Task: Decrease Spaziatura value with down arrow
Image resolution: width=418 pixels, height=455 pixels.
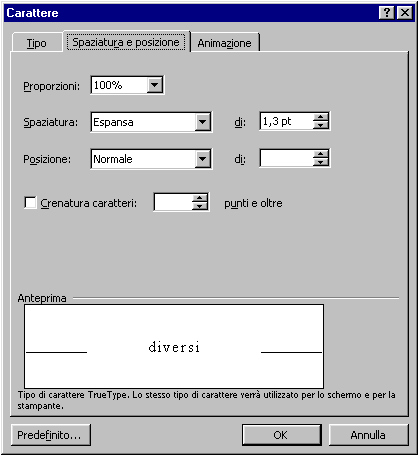Action: pyautogui.click(x=321, y=125)
